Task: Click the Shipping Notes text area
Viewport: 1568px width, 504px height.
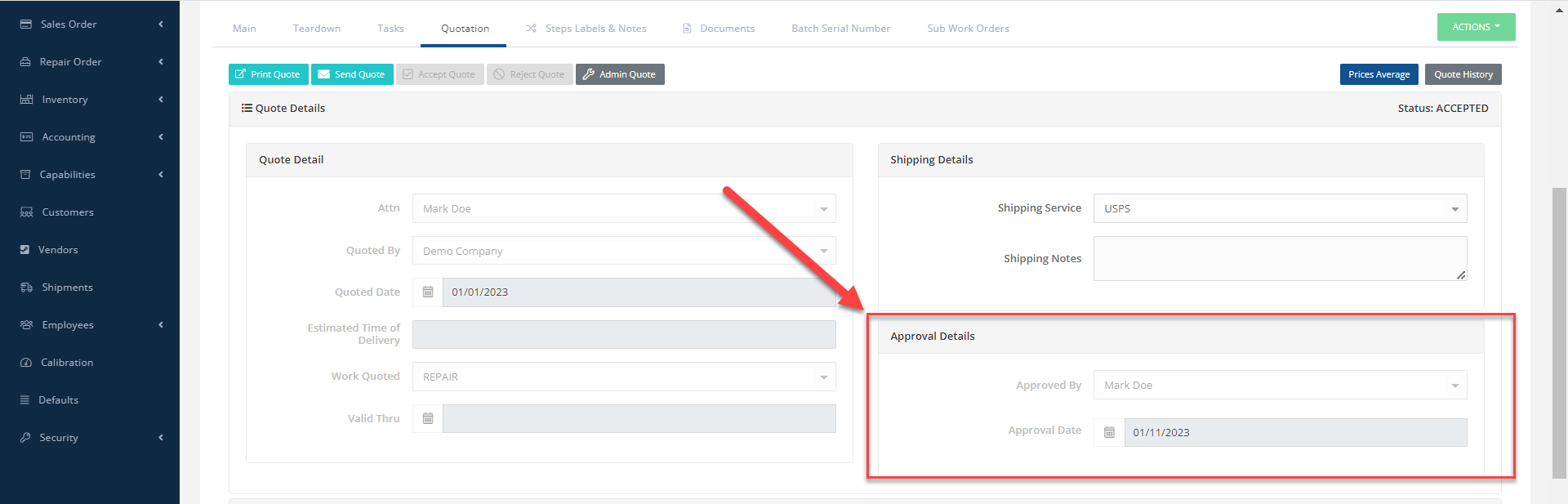Action: coord(1280,259)
